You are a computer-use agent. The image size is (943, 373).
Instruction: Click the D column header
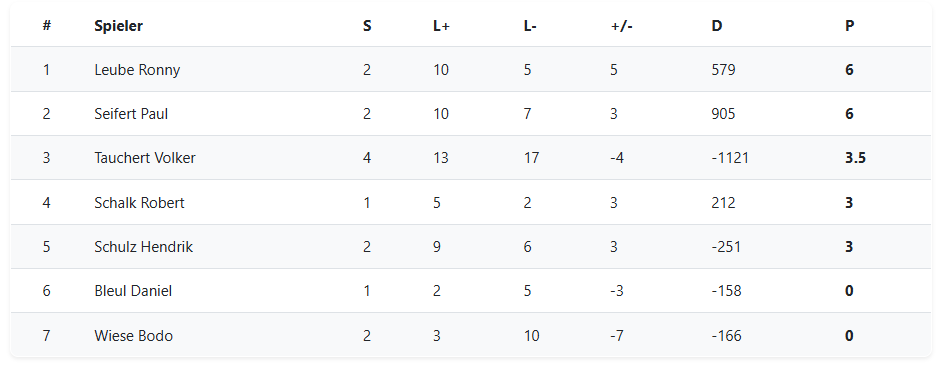(x=716, y=26)
